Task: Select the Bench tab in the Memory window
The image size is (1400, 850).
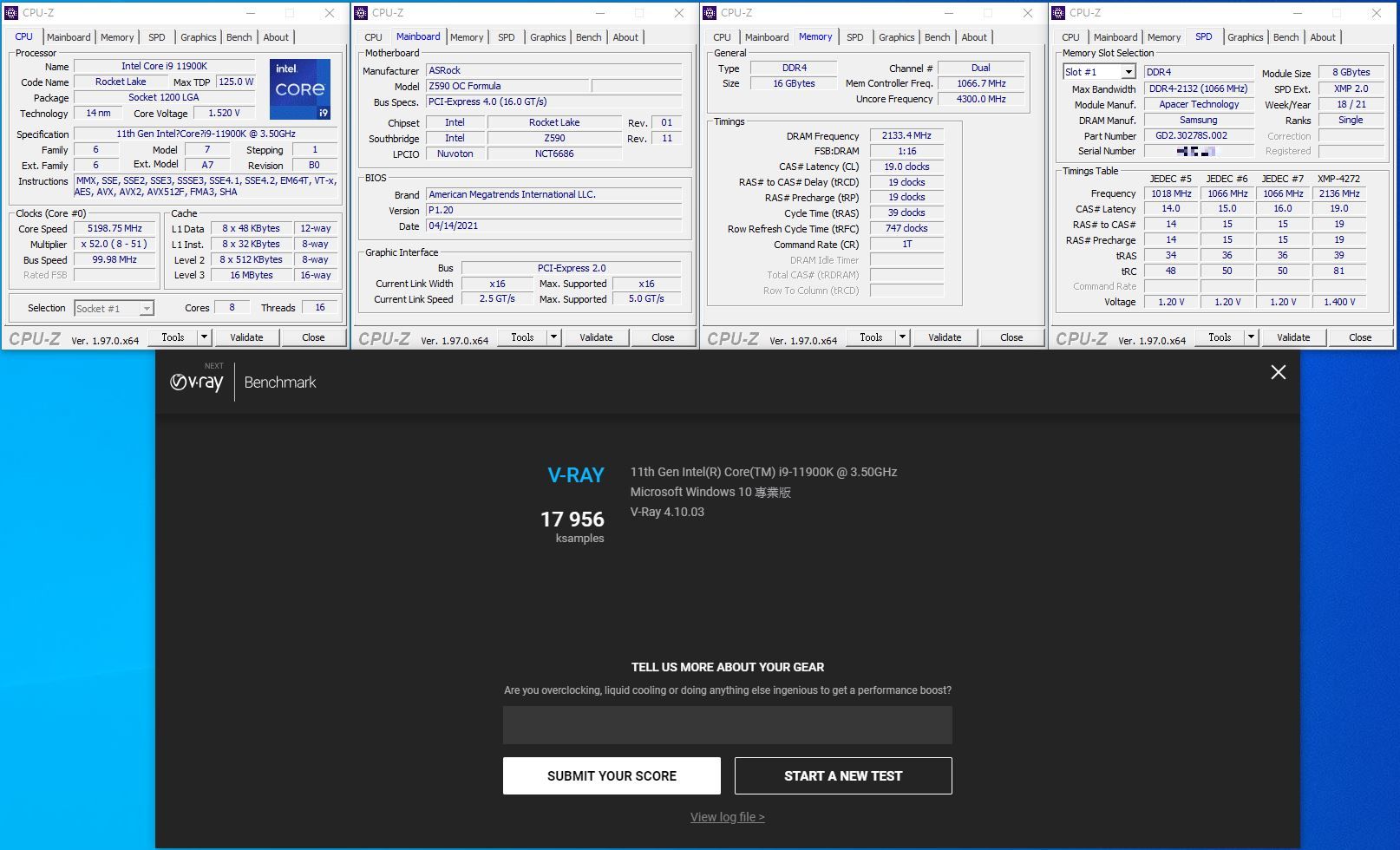Action: pyautogui.click(x=938, y=37)
